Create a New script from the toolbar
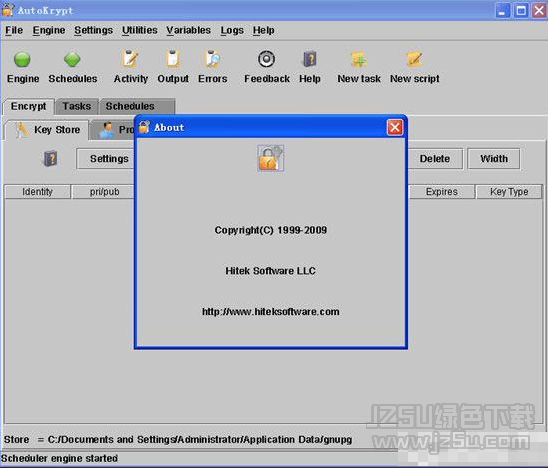This screenshot has width=548, height=468. 414,59
